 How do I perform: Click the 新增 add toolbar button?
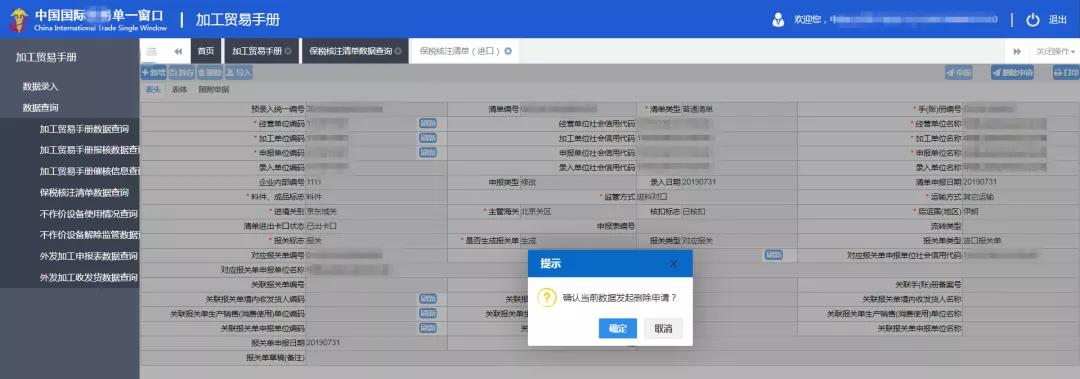(154, 72)
